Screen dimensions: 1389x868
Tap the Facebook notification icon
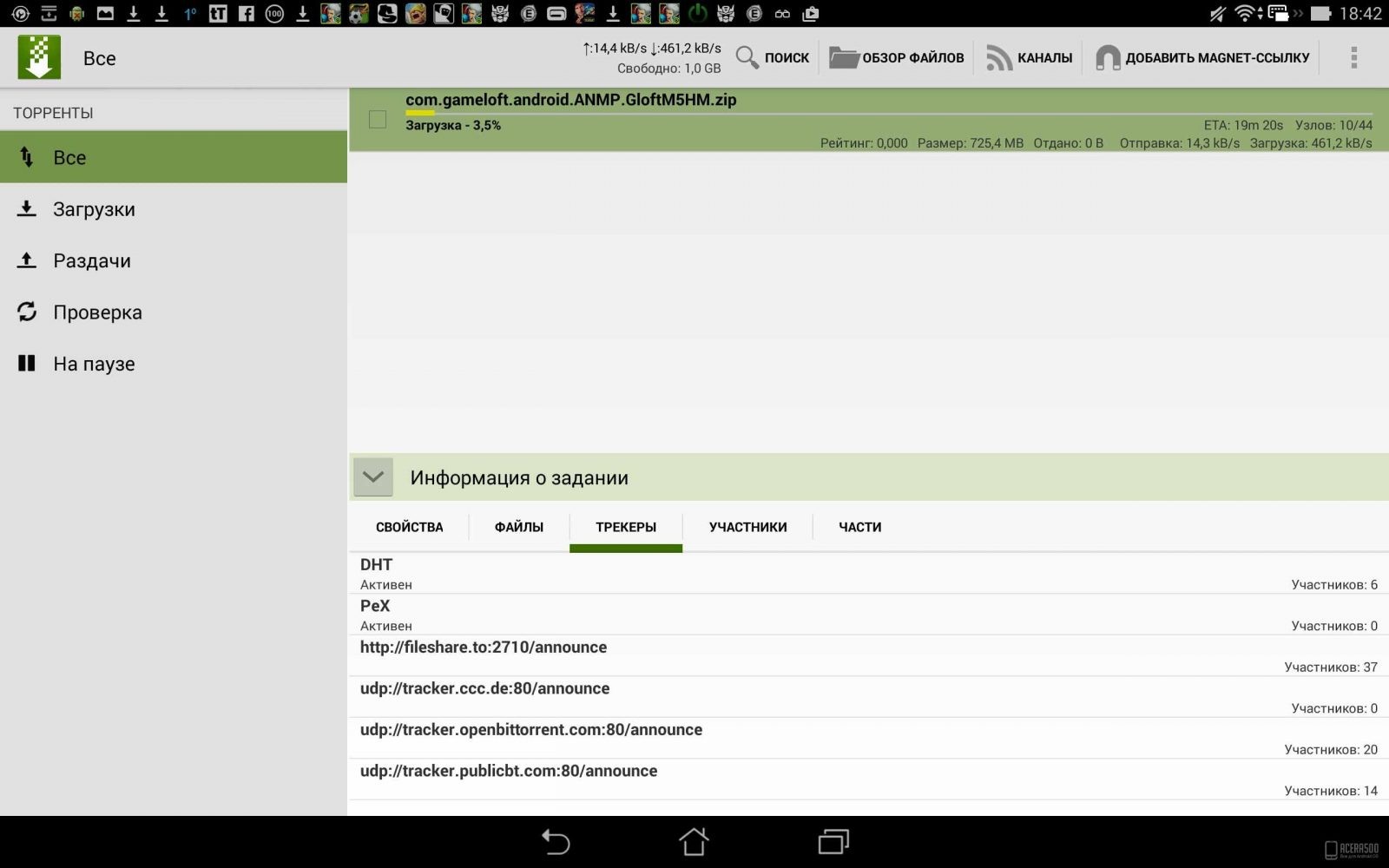(x=247, y=13)
